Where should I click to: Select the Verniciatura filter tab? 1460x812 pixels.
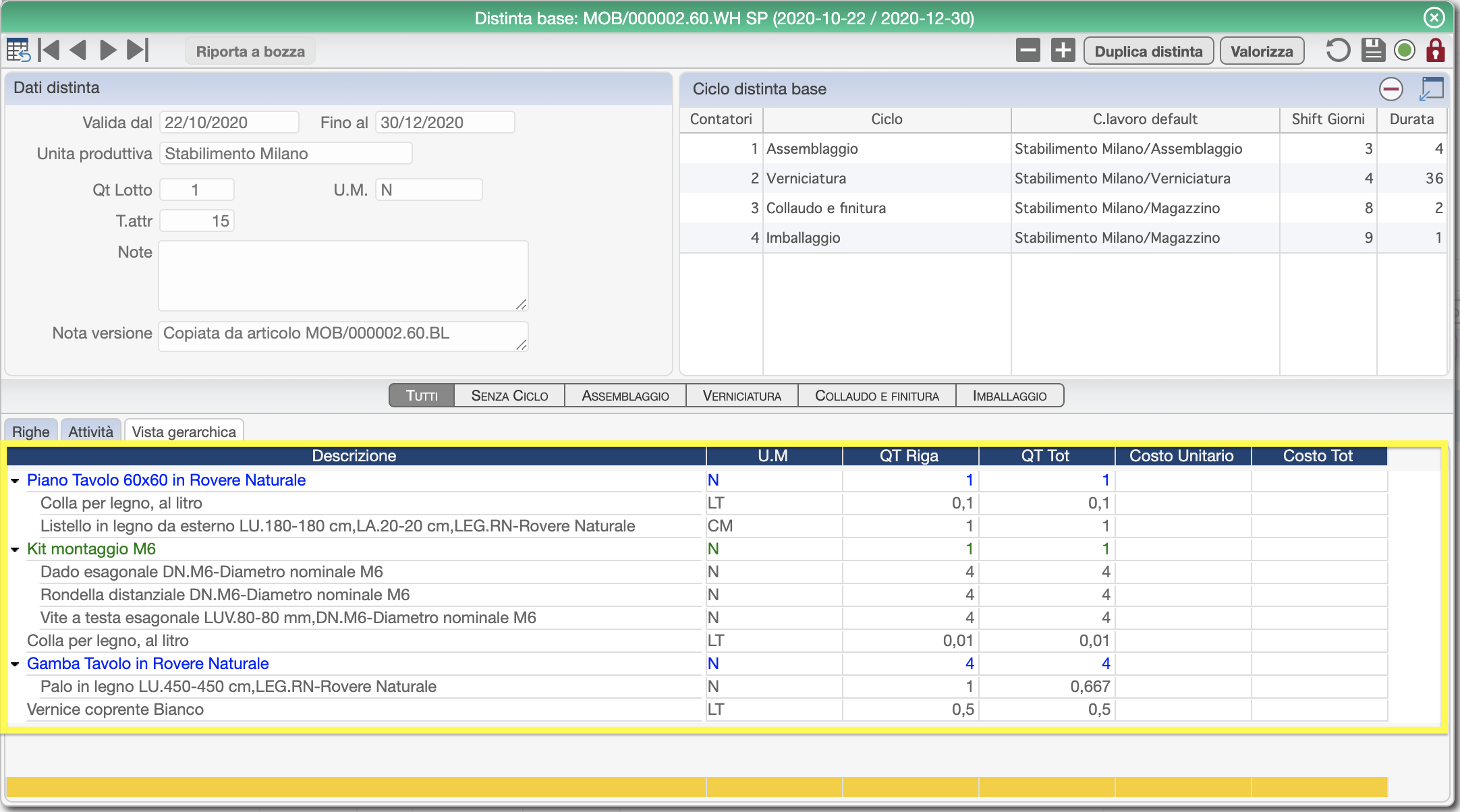click(x=742, y=396)
